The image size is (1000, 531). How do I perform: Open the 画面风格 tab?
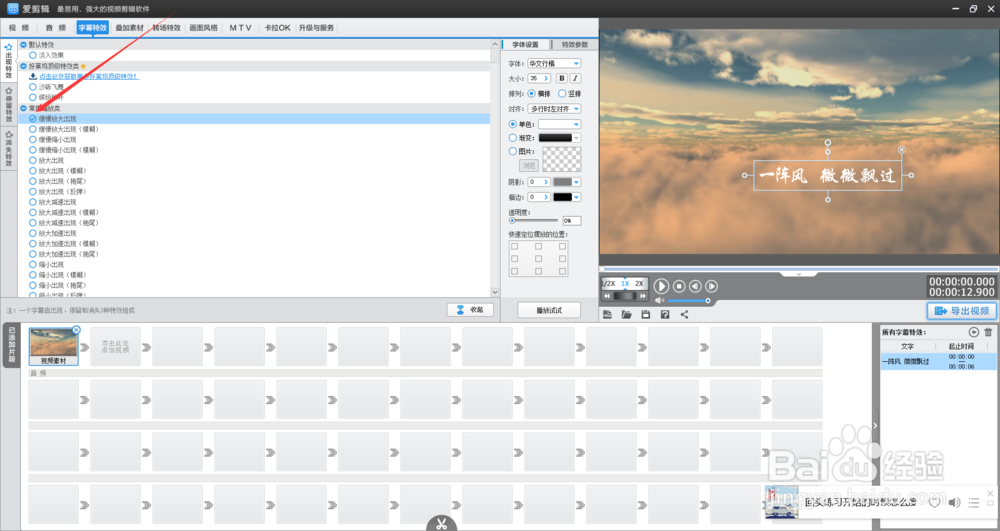203,28
